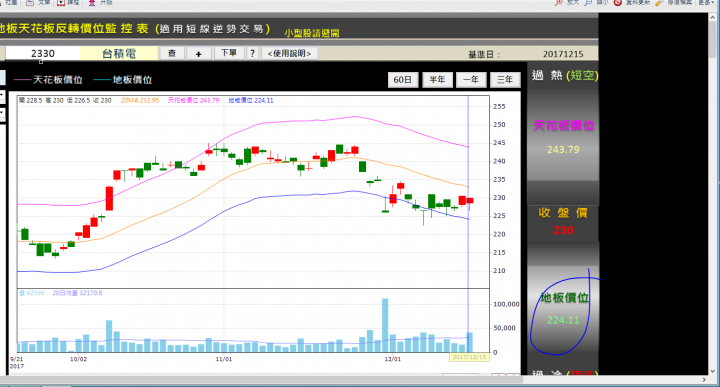The width and height of the screenshot is (720, 387).
Task: Select the 三年 chart range
Action: coord(505,80)
